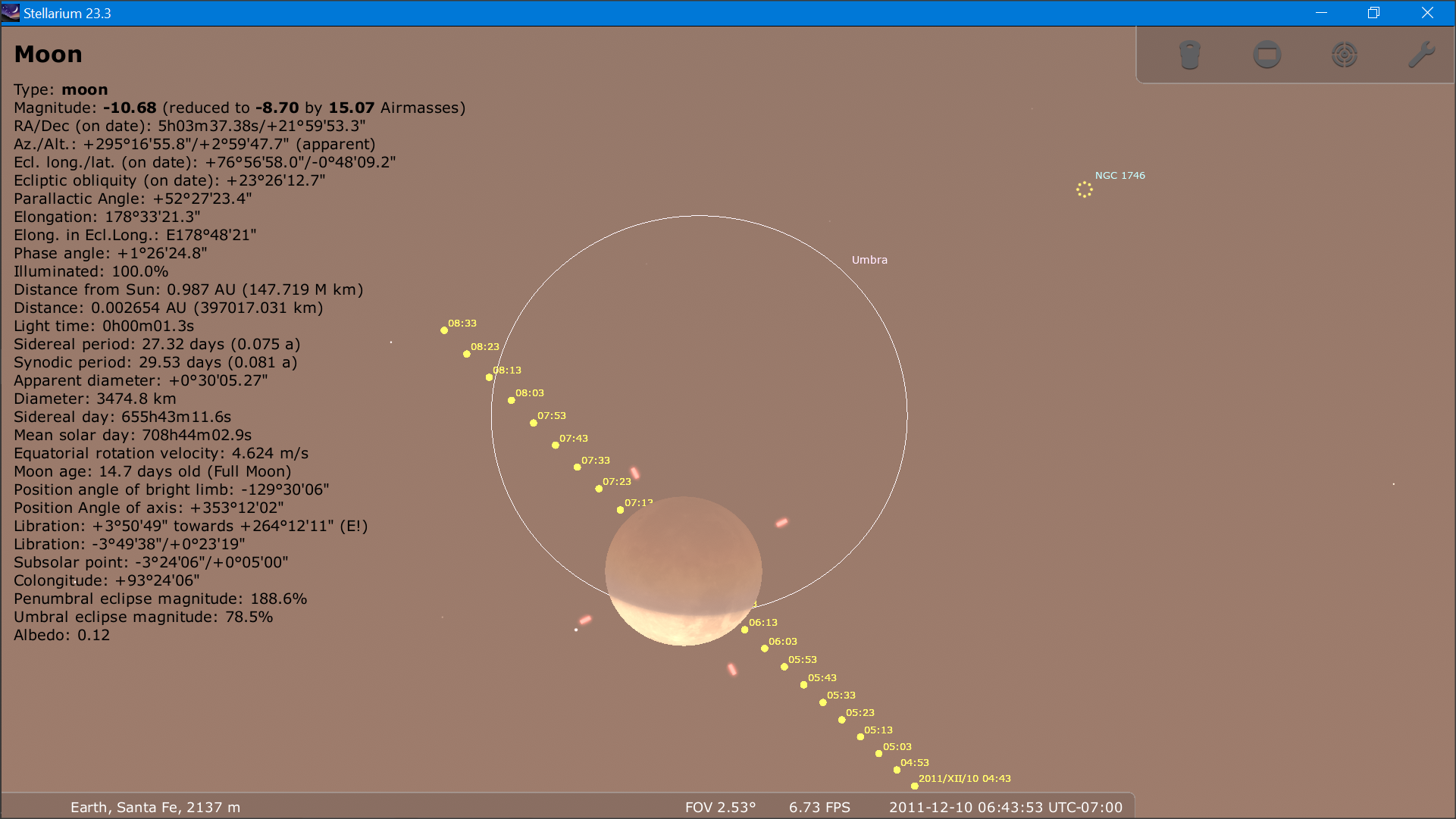Select the 07:23 marker on the Moon path
1456x819 pixels.
pos(597,489)
